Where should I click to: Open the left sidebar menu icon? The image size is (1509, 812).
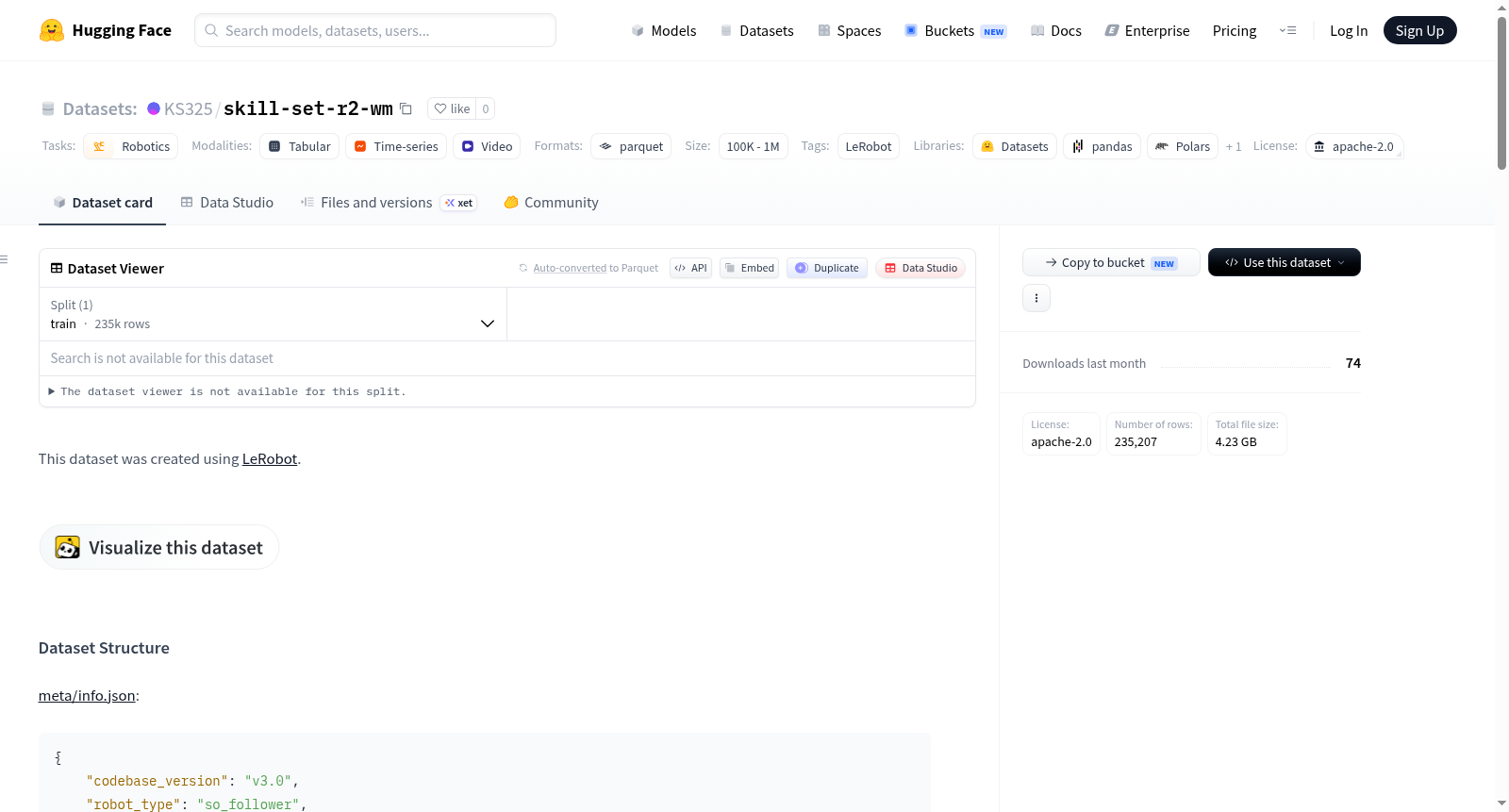[x=4, y=259]
